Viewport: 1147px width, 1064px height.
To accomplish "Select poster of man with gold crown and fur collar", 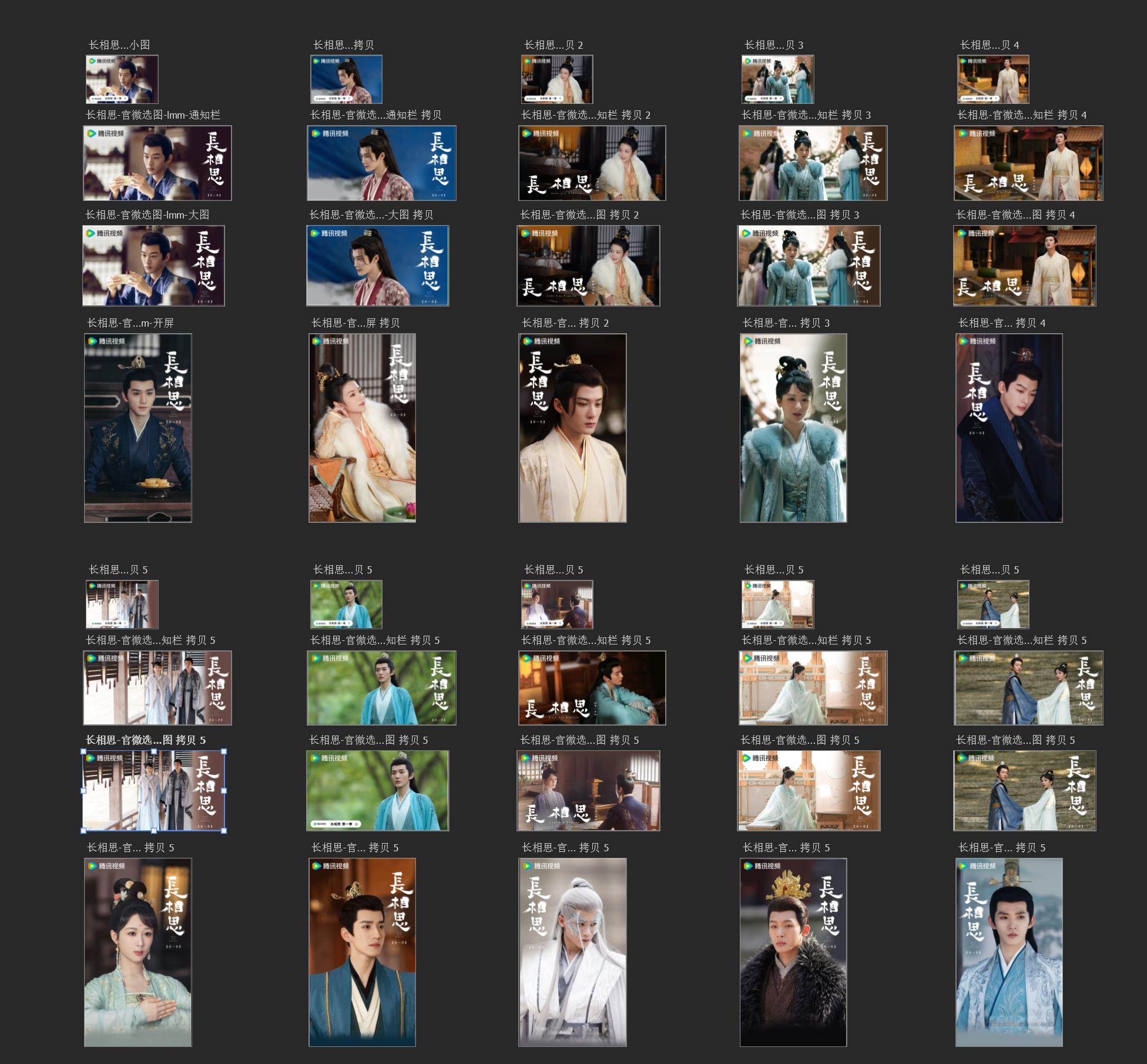I will click(793, 952).
